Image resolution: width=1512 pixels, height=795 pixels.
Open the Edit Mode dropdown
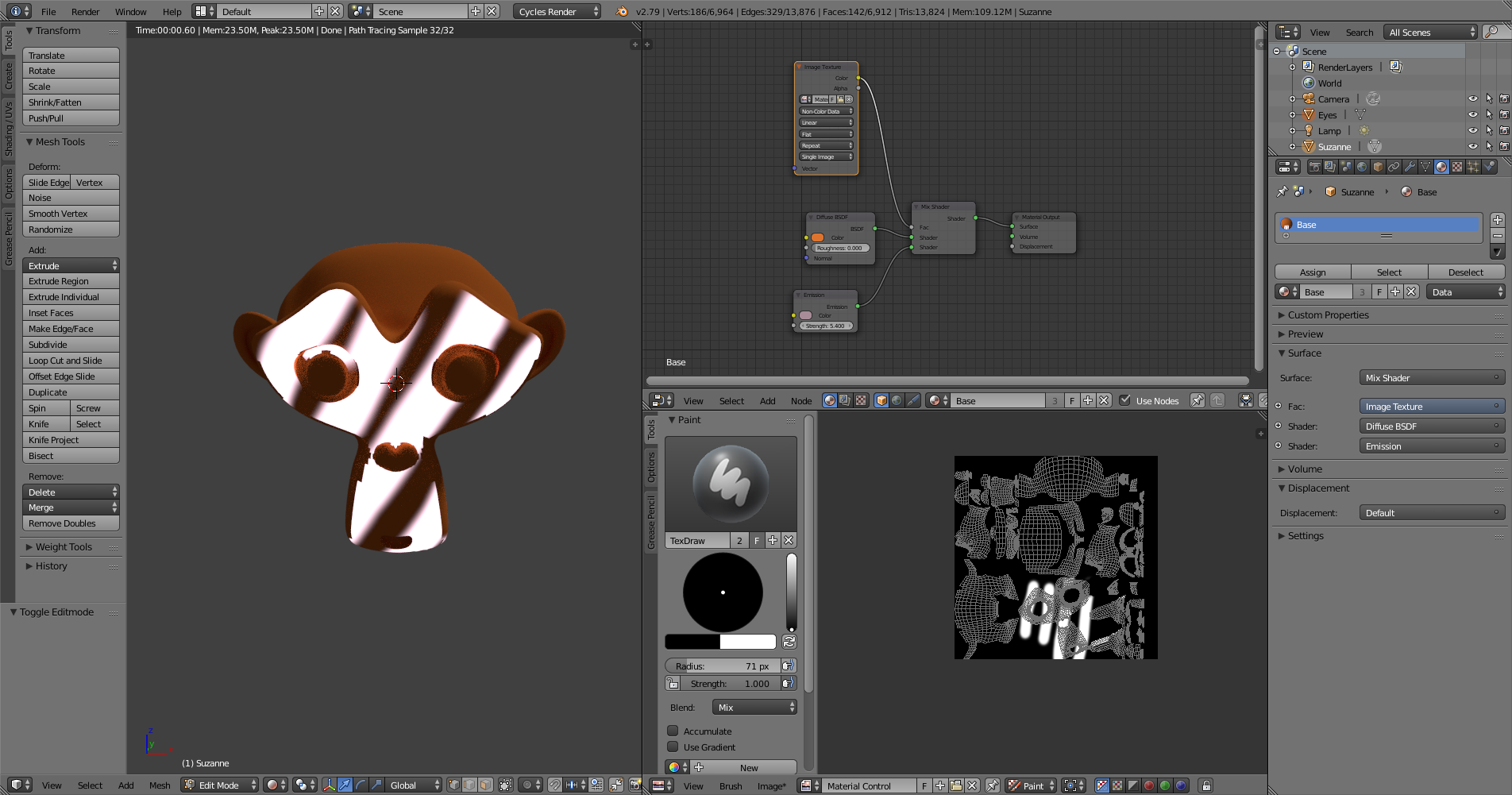point(220,785)
